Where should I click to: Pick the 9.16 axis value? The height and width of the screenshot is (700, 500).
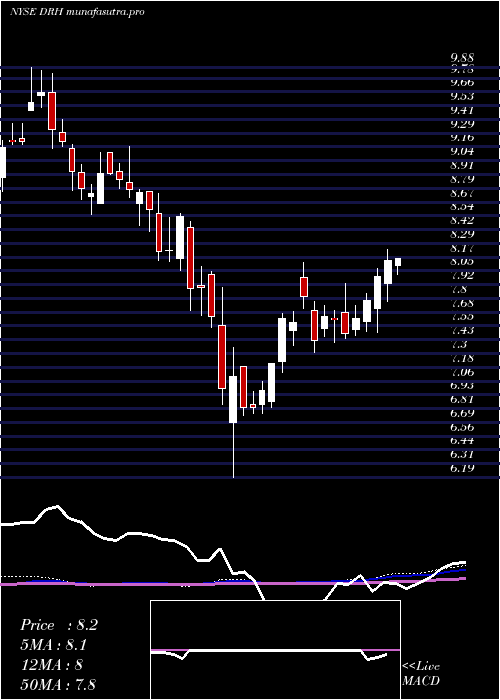click(462, 138)
